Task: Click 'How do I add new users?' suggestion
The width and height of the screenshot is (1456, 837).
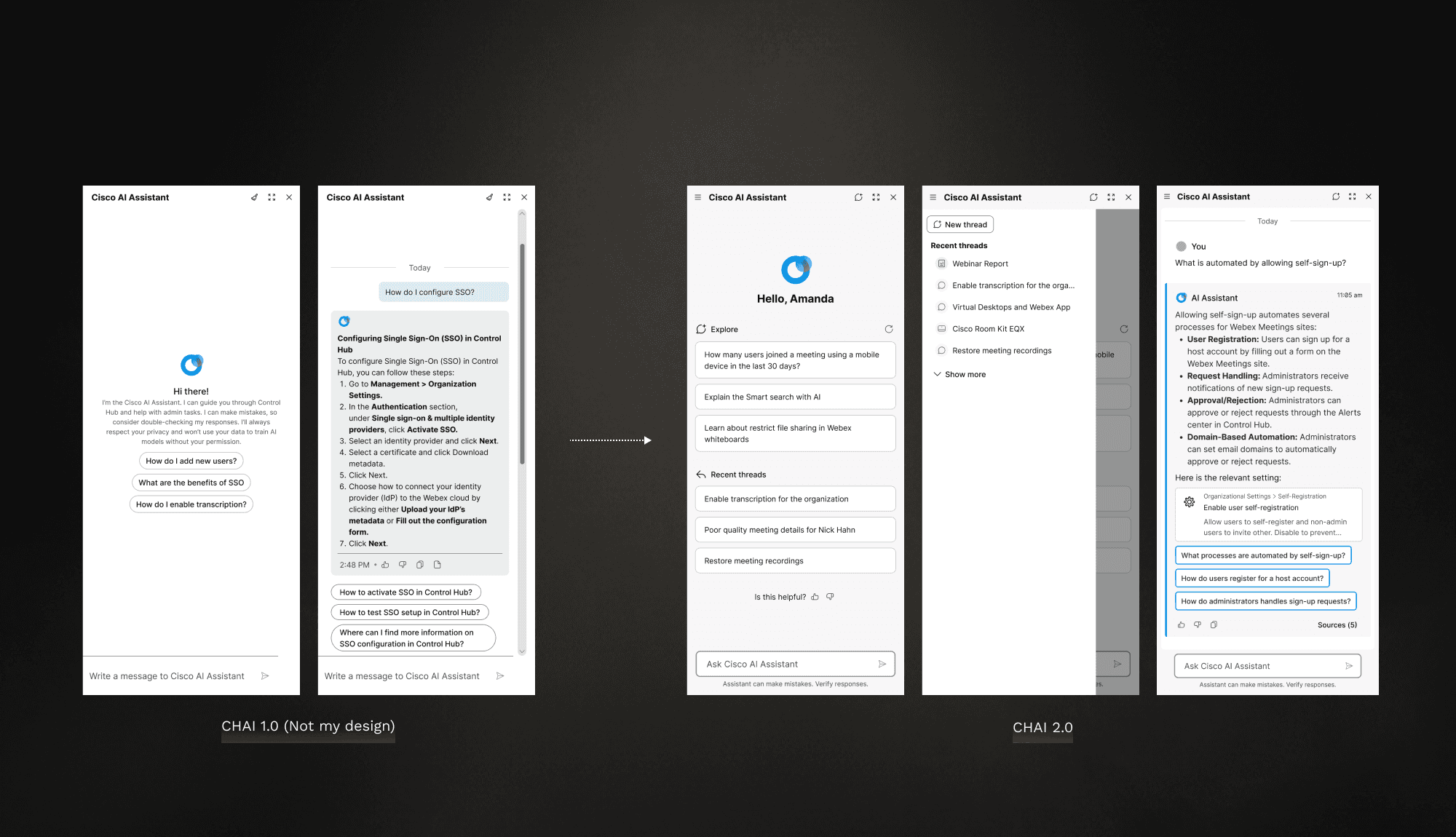Action: pos(191,461)
